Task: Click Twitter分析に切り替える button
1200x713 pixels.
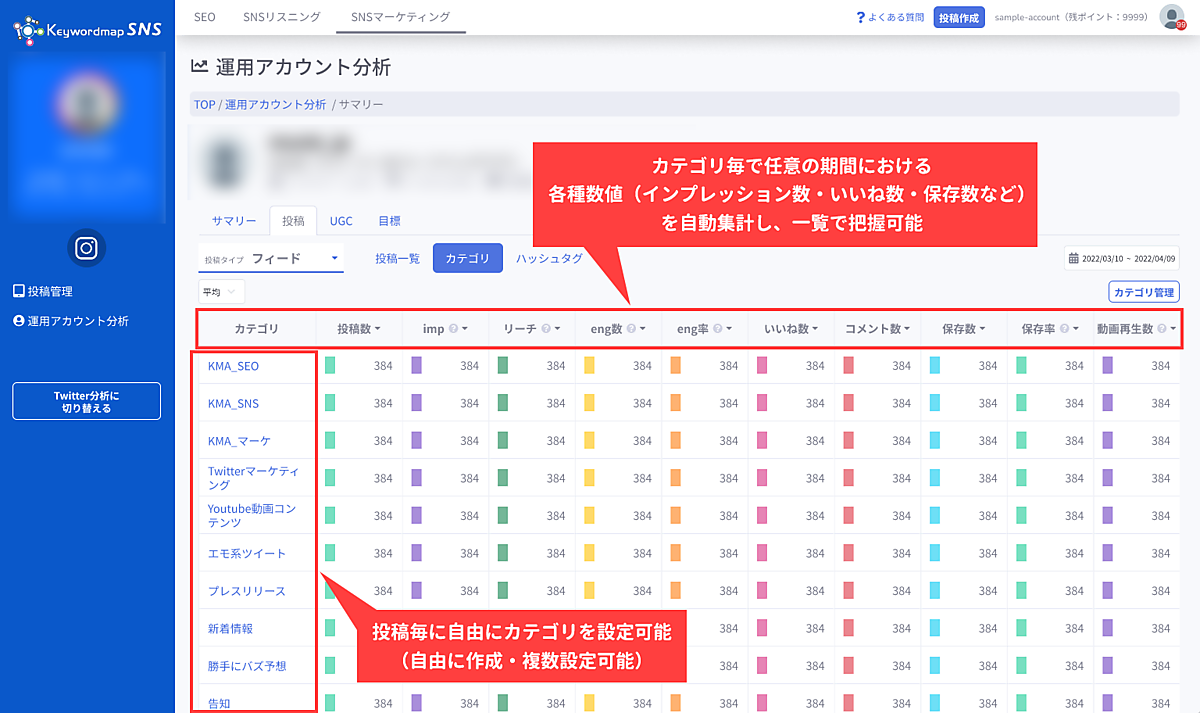Action: click(x=86, y=402)
